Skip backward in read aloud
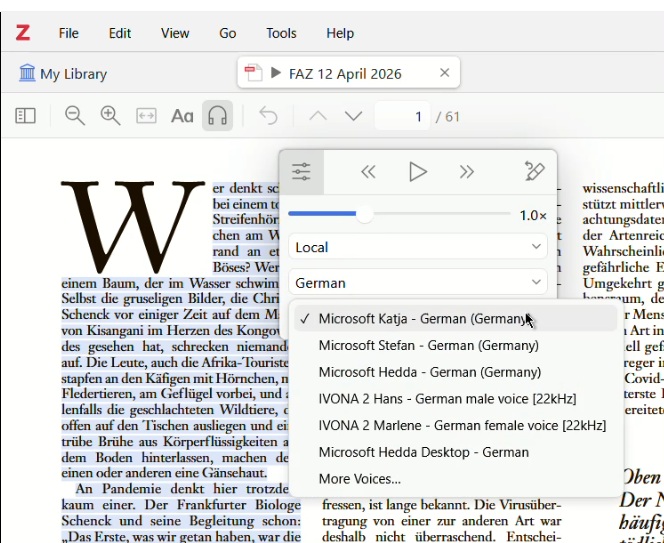This screenshot has height=543, width=664. click(x=368, y=172)
